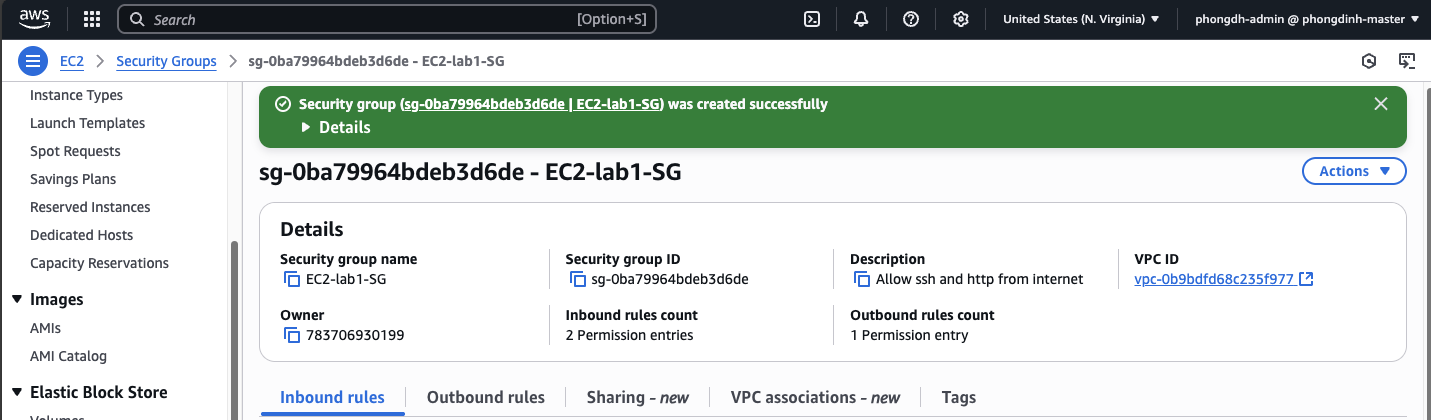Click the sidebar vertical scrollbar
This screenshot has width=1431, height=420.
232,330
